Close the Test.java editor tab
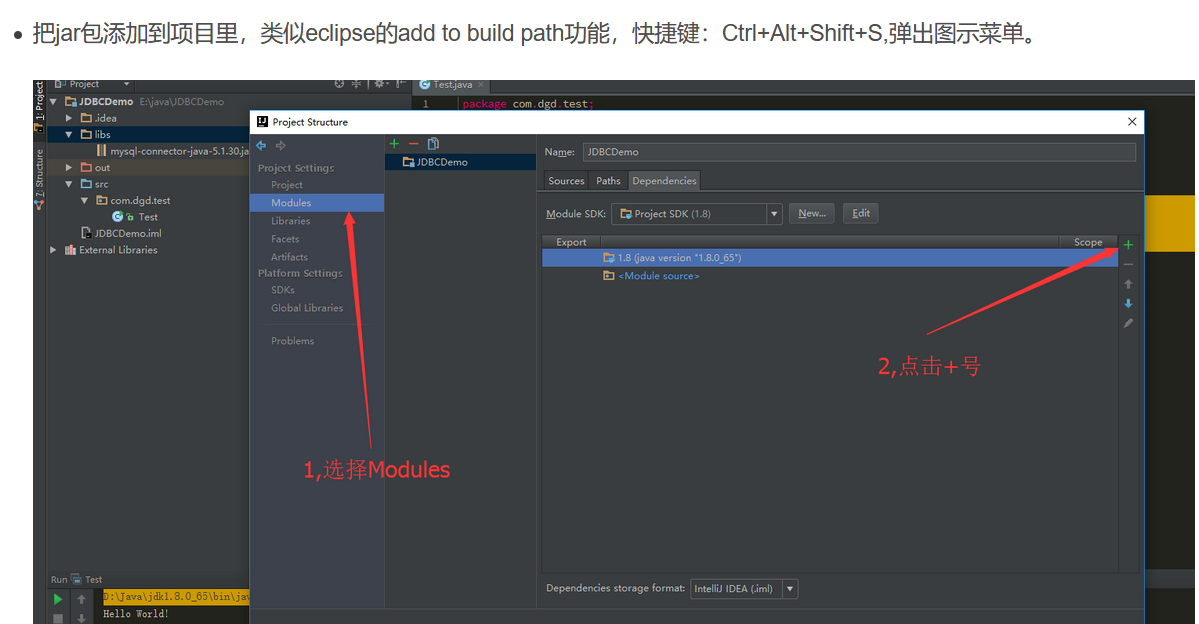Viewport: 1199px width, 624px height. click(481, 85)
